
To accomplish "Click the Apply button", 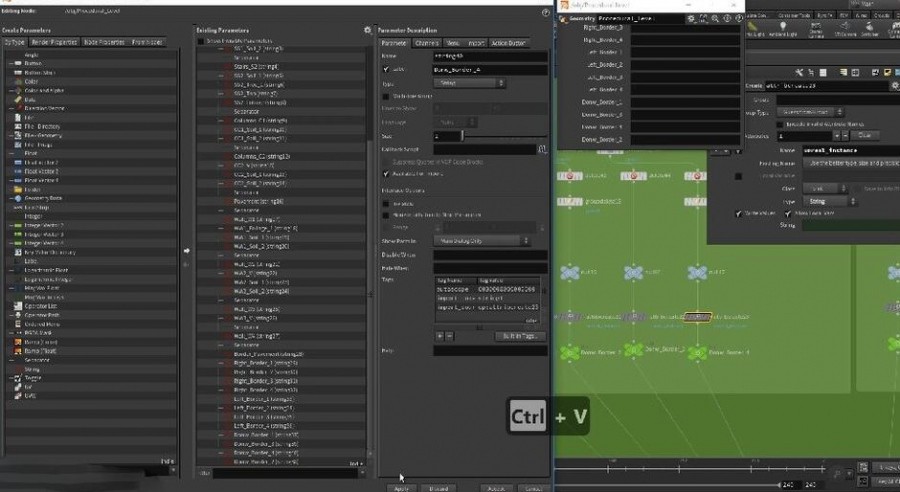I will pyautogui.click(x=401, y=489).
